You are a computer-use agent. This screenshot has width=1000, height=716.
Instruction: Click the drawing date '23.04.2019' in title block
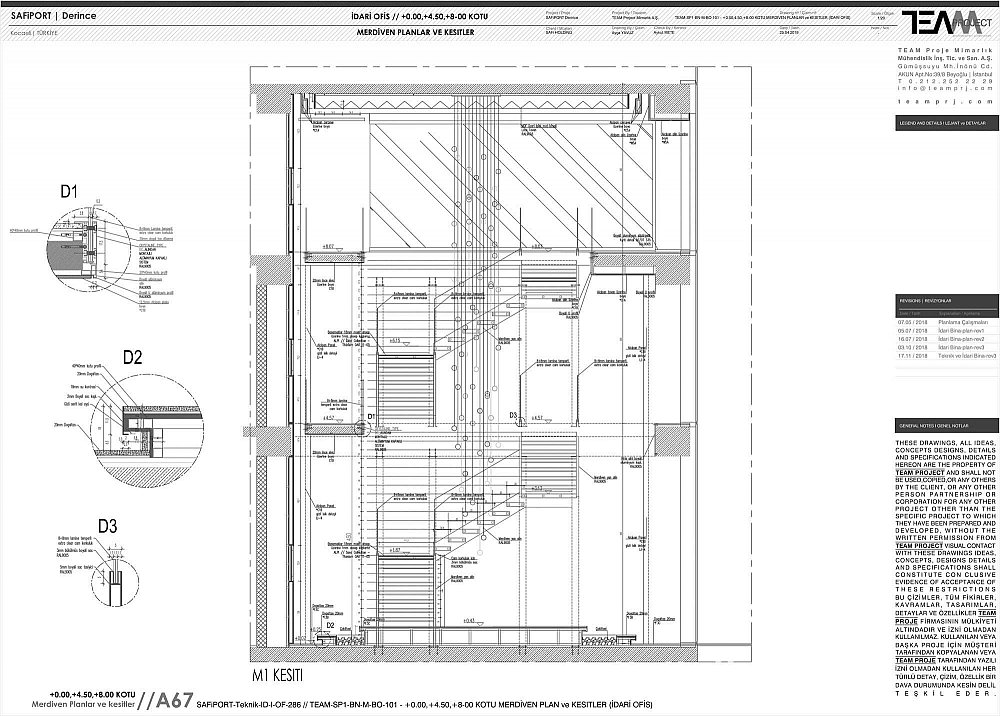(x=789, y=33)
